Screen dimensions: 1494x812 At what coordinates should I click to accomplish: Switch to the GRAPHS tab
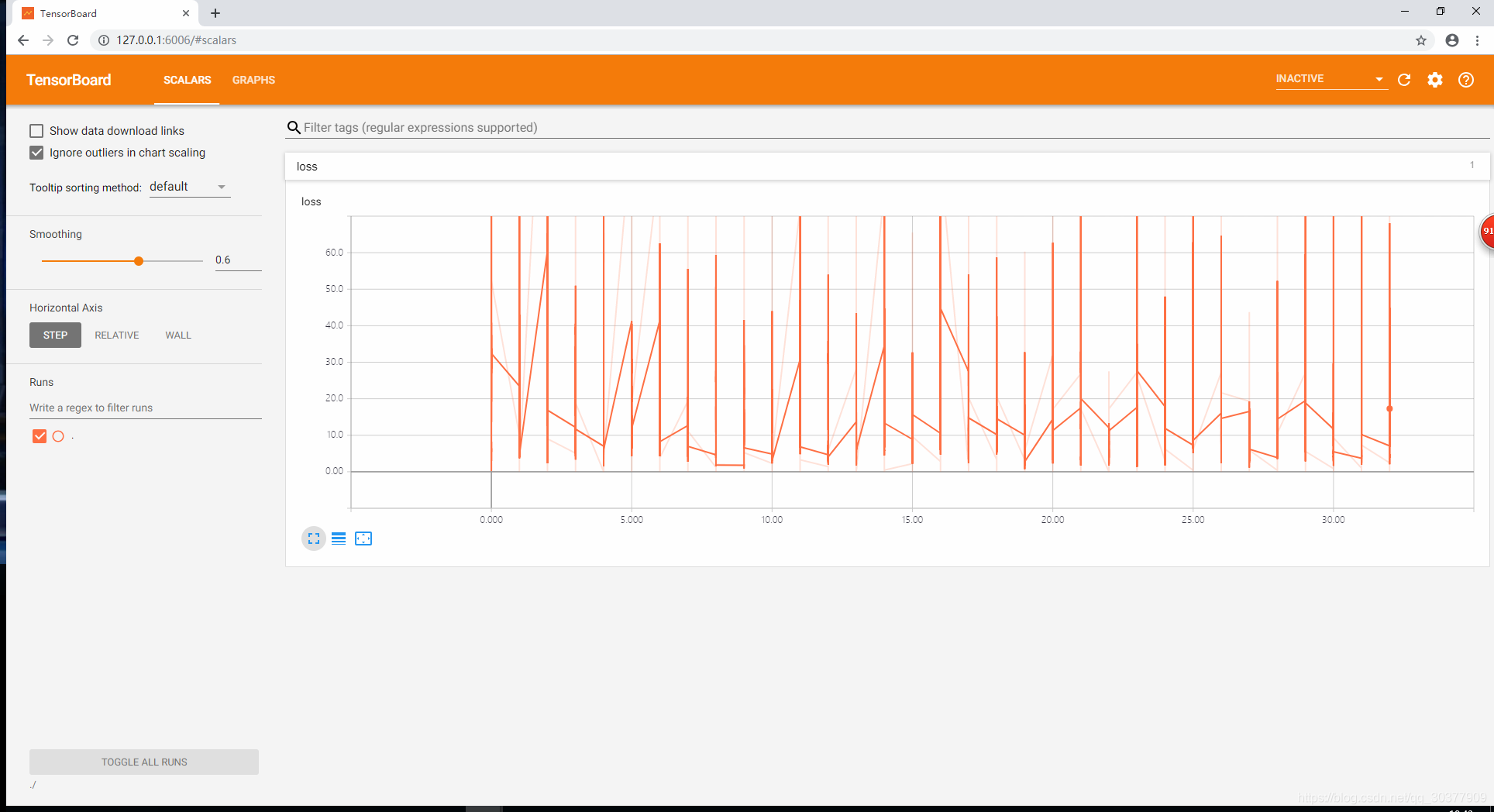pyautogui.click(x=253, y=80)
